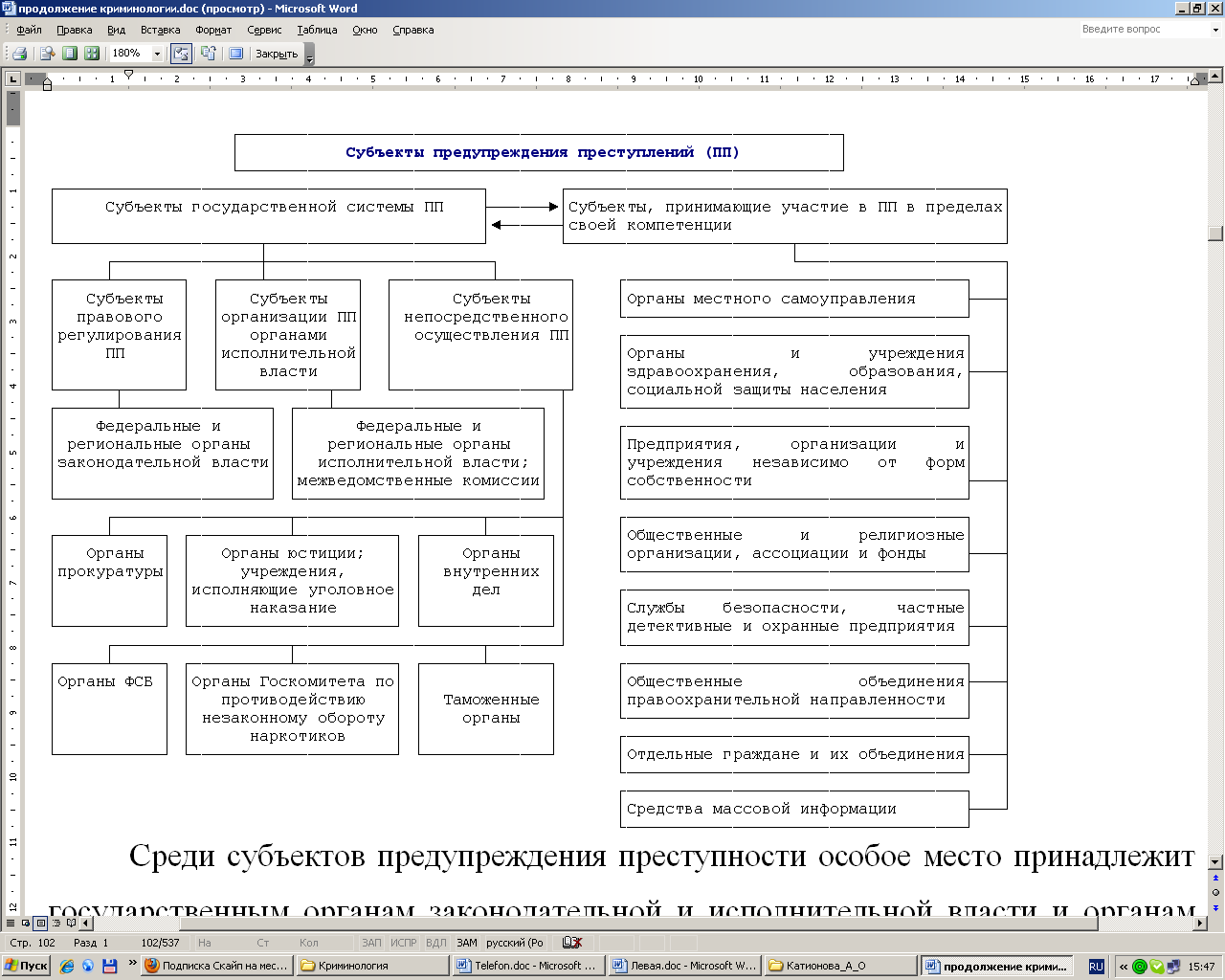
Task: Toggle the Magnifier tool icon
Action: coord(45,54)
